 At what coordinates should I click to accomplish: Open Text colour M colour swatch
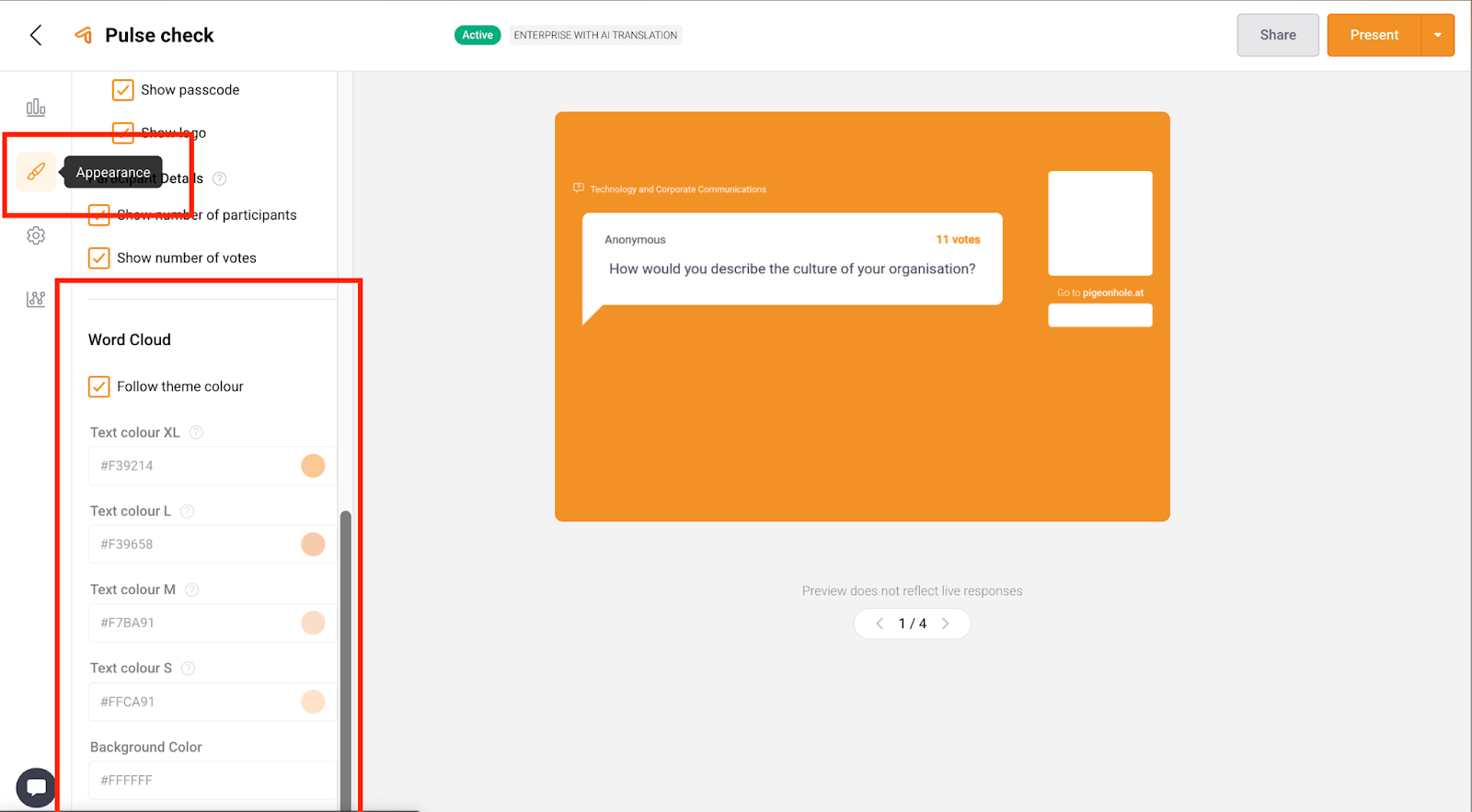click(x=313, y=623)
